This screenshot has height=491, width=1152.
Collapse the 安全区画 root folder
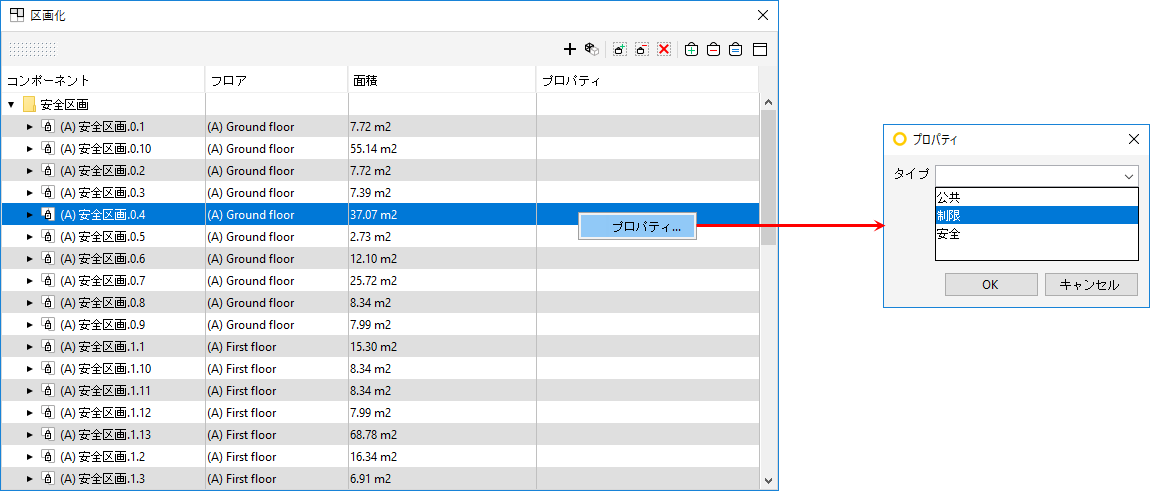[11, 104]
